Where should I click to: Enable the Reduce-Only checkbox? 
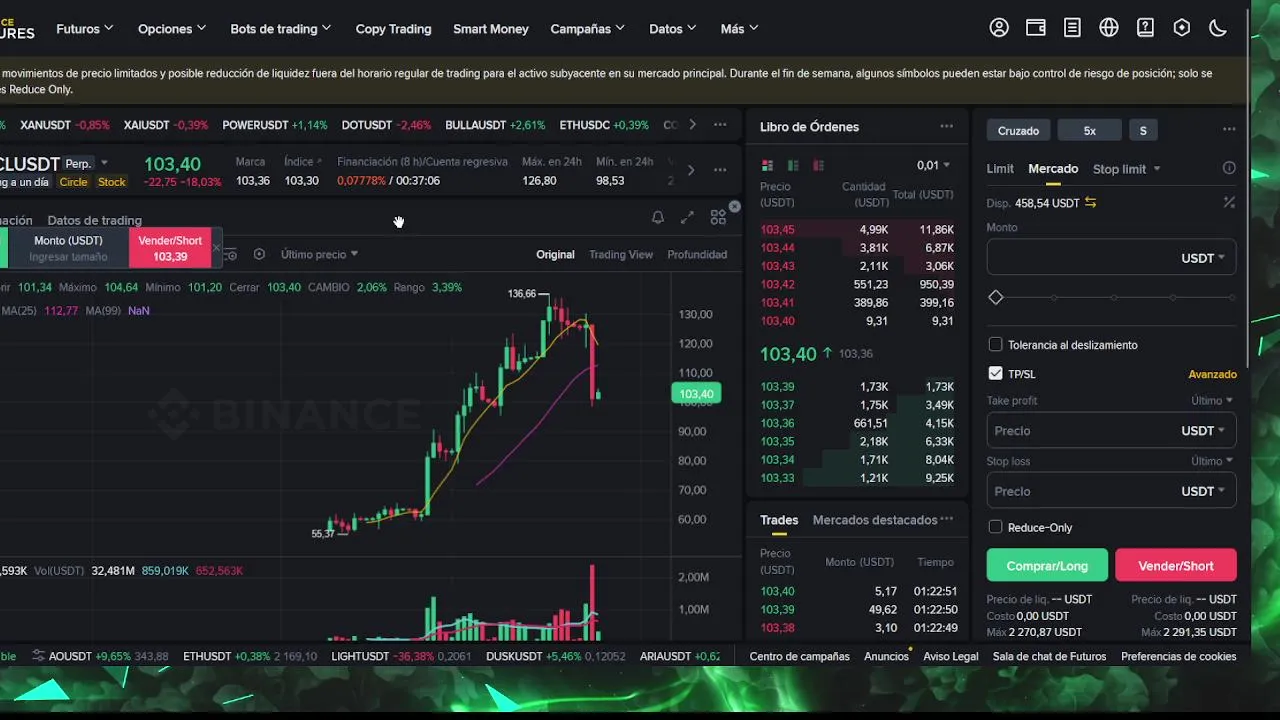995,527
